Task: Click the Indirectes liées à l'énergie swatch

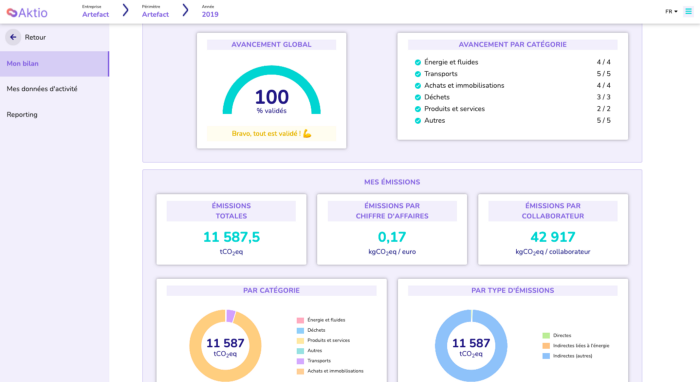Action: coord(546,346)
